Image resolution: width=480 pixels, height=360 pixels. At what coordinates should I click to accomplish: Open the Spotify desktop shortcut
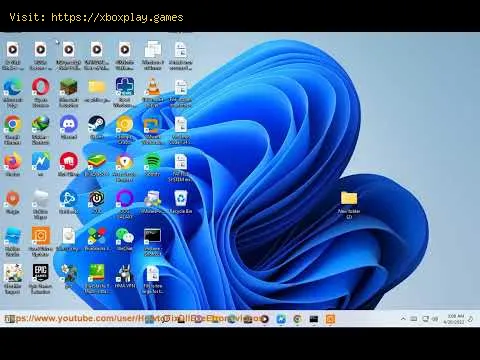[x=153, y=165]
